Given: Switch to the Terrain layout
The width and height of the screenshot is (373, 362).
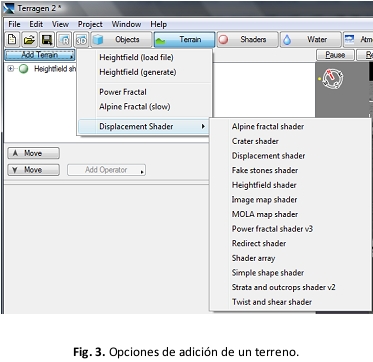Looking at the screenshot, I should [x=184, y=40].
